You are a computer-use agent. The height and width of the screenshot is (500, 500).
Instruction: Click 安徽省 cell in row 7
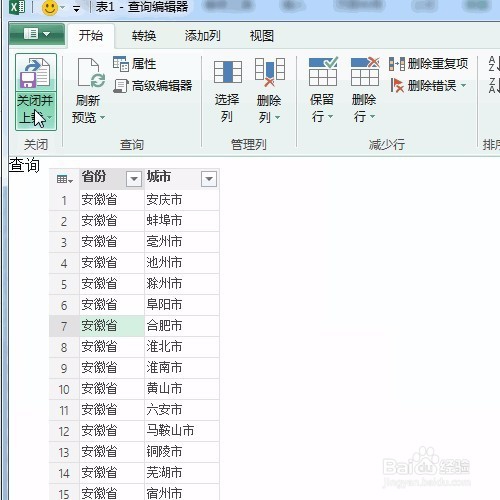click(x=112, y=326)
